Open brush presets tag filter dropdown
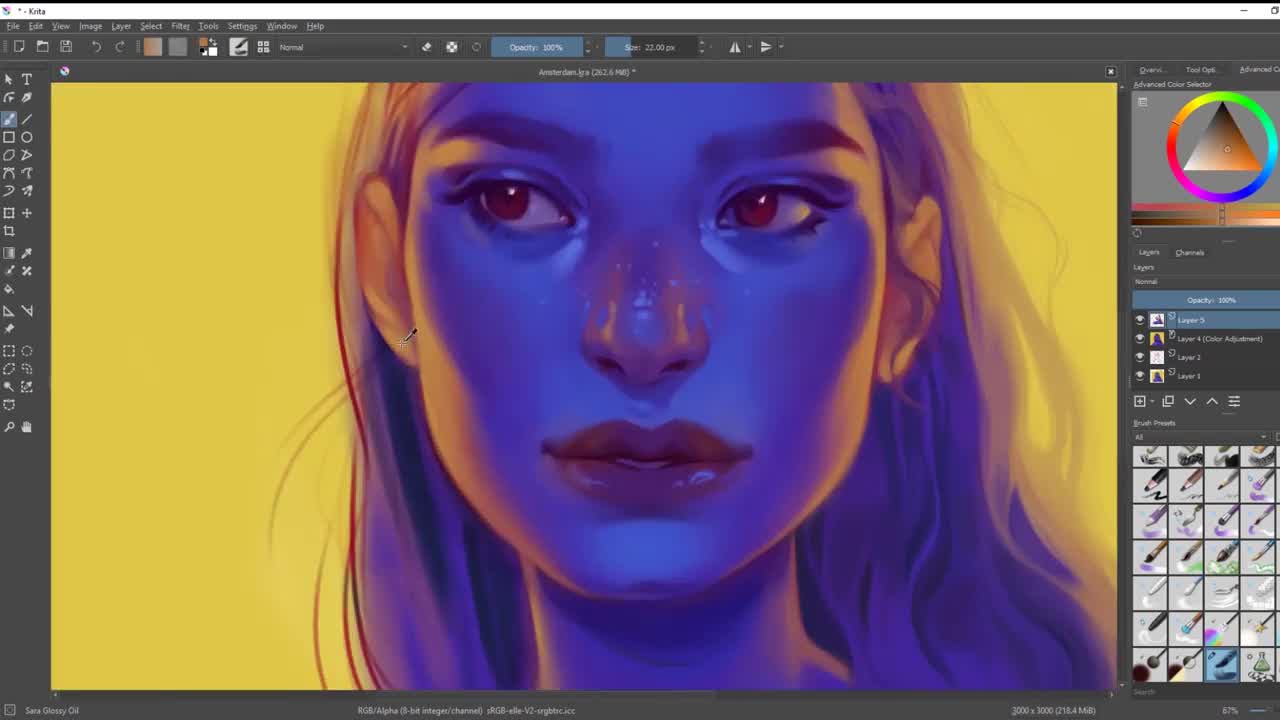This screenshot has width=1280, height=720. click(x=1200, y=437)
